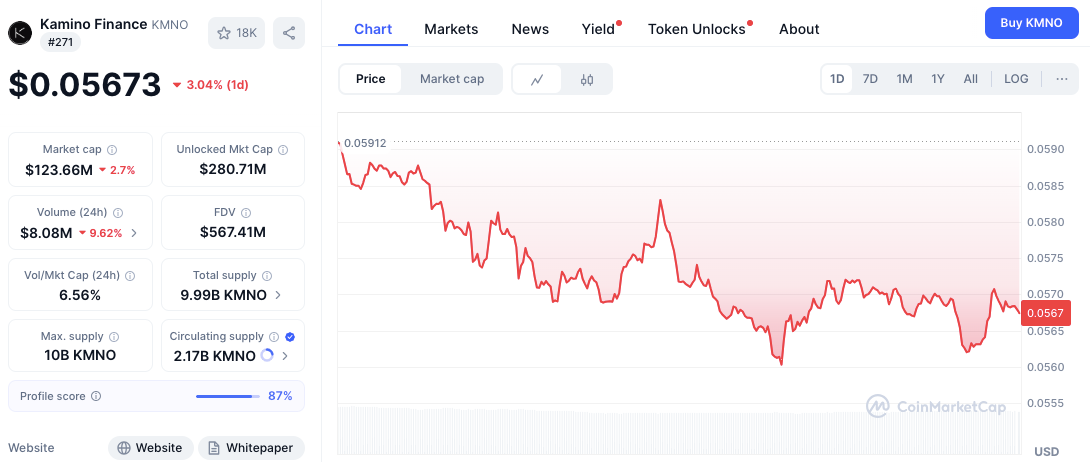Switch to the Markets tab
Viewport: 1090px width, 462px height.
(x=451, y=29)
